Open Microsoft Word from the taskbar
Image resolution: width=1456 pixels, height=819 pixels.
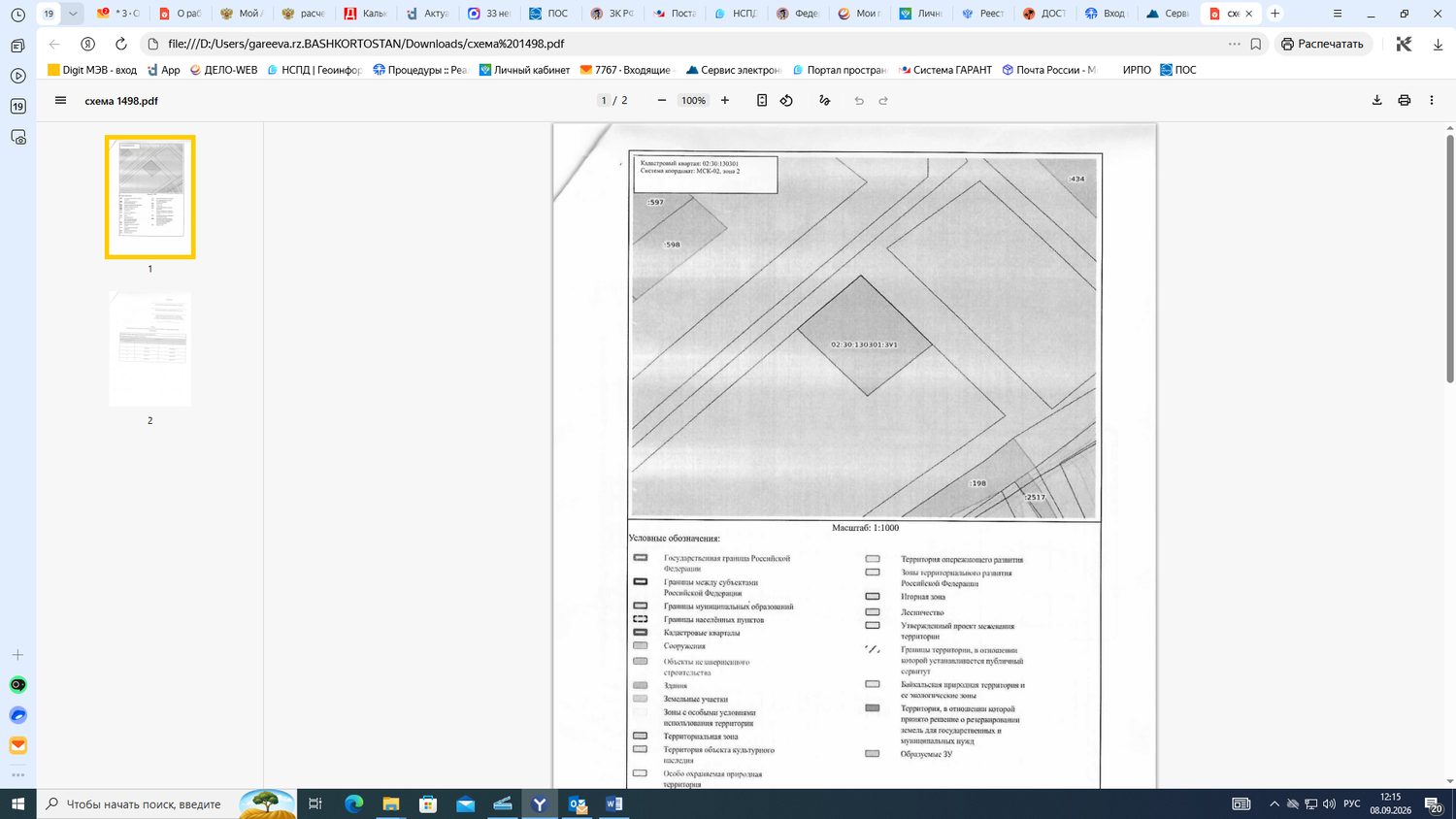tap(613, 803)
